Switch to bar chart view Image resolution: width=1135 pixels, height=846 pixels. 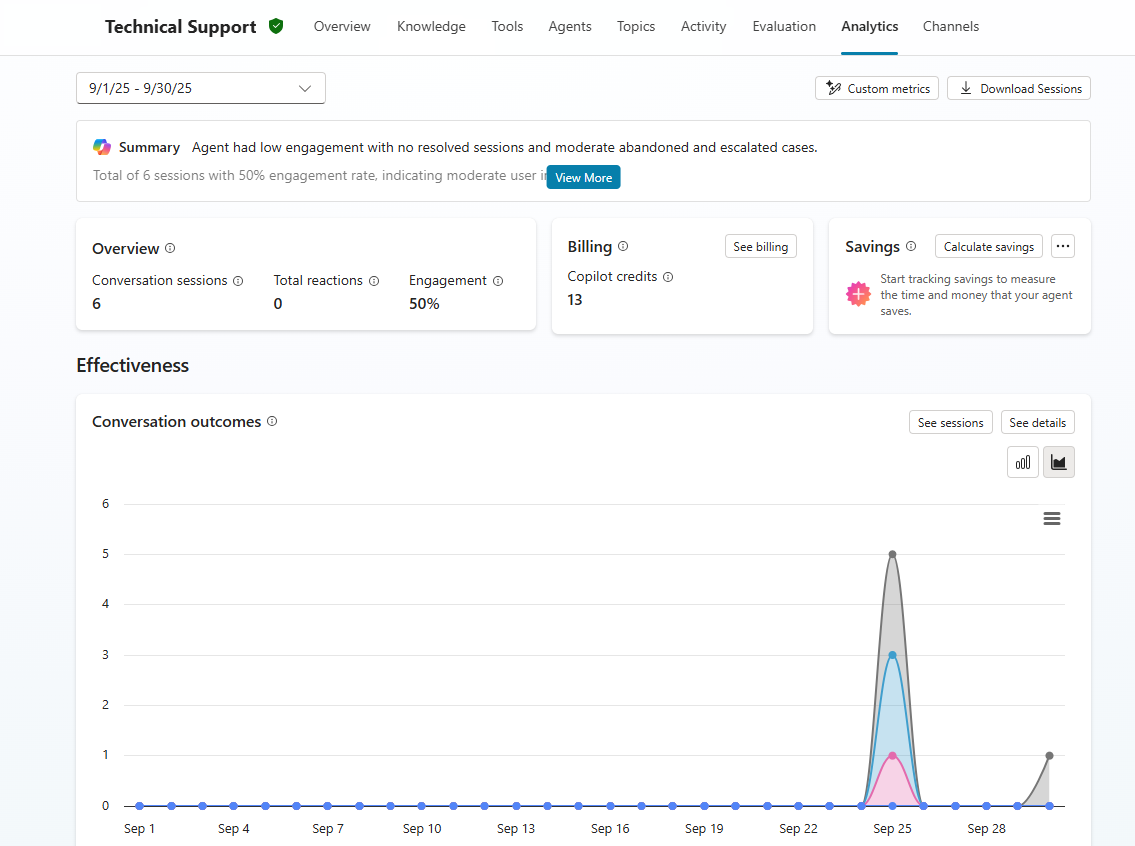1023,462
